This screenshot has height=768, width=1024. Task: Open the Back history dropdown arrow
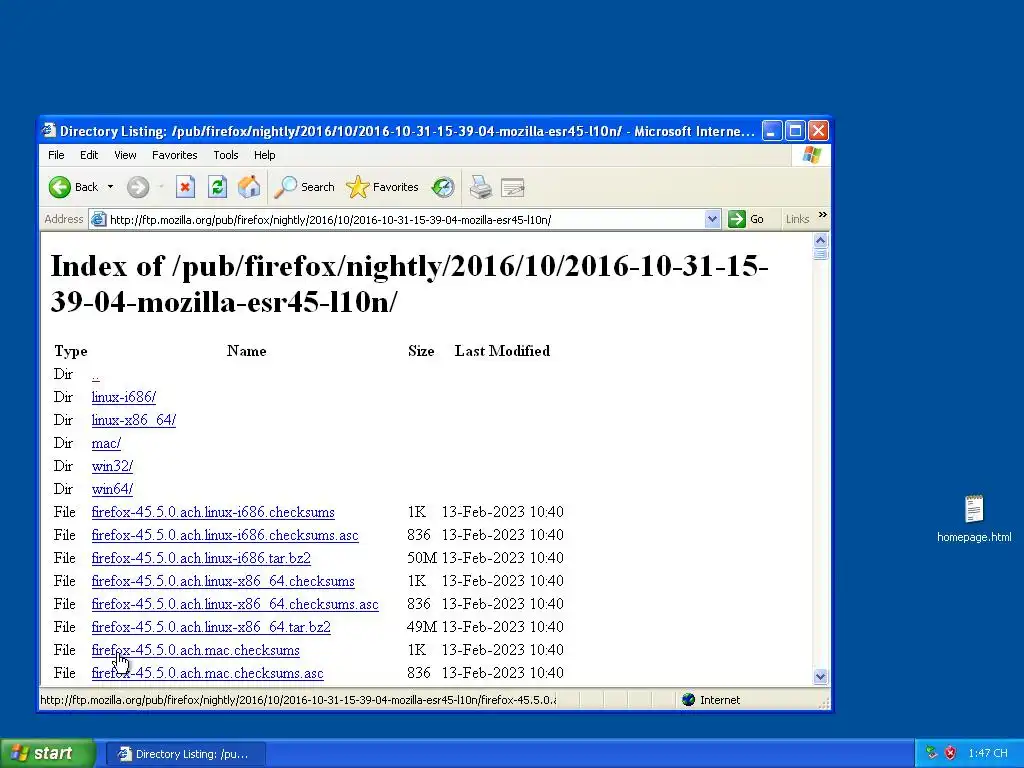click(x=110, y=187)
